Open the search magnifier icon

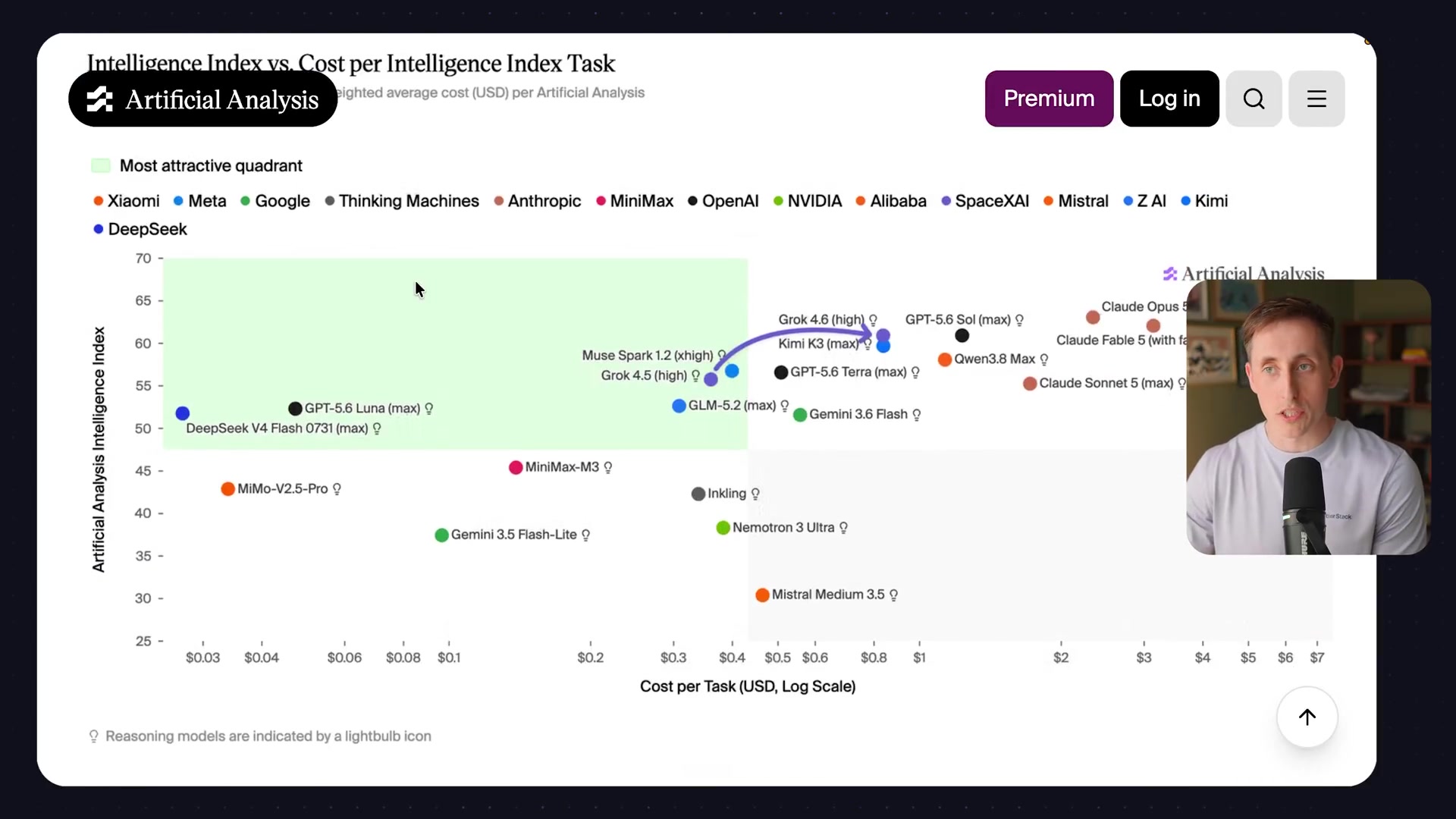pos(1254,99)
